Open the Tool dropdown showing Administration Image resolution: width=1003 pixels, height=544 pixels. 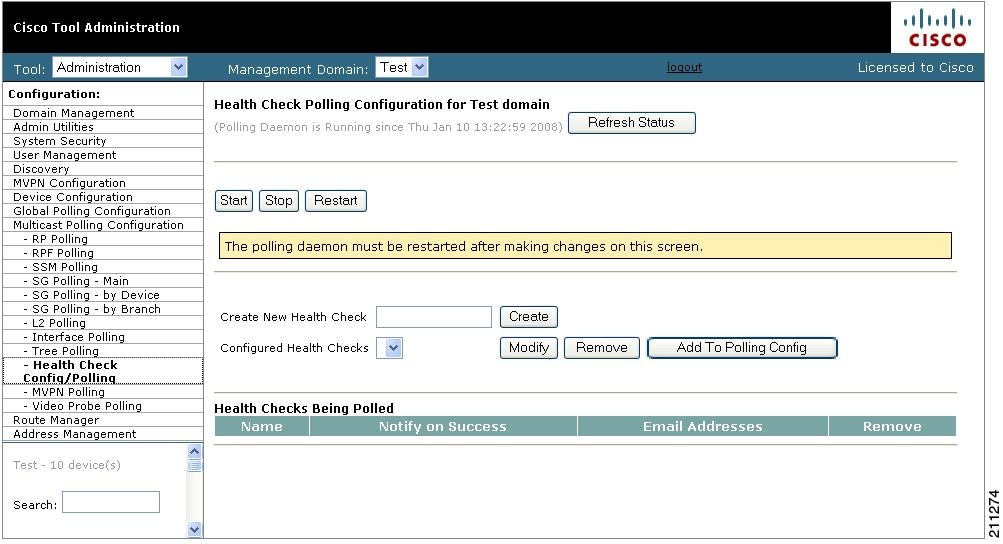coord(120,67)
